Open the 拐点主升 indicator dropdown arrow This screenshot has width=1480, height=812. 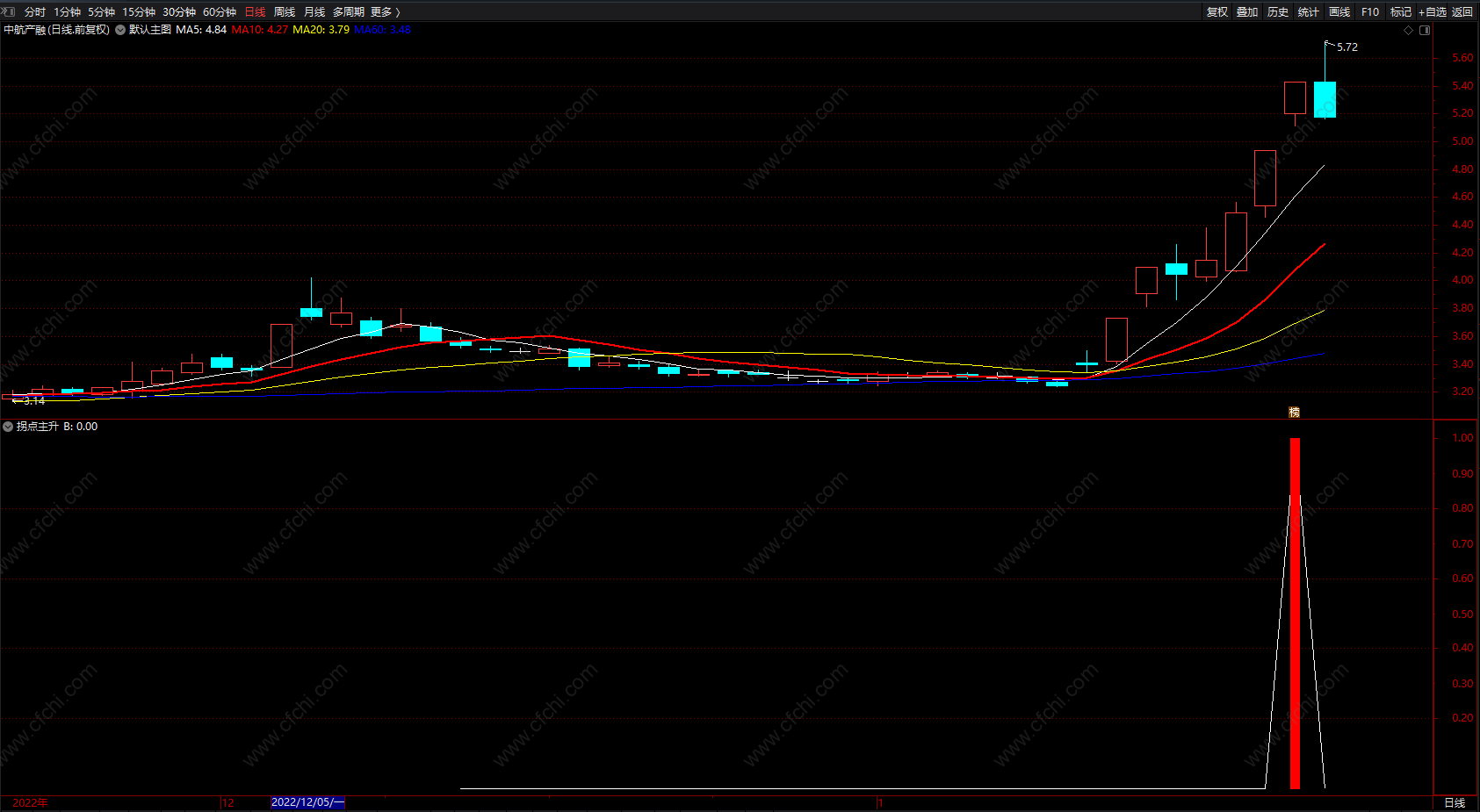(8, 427)
